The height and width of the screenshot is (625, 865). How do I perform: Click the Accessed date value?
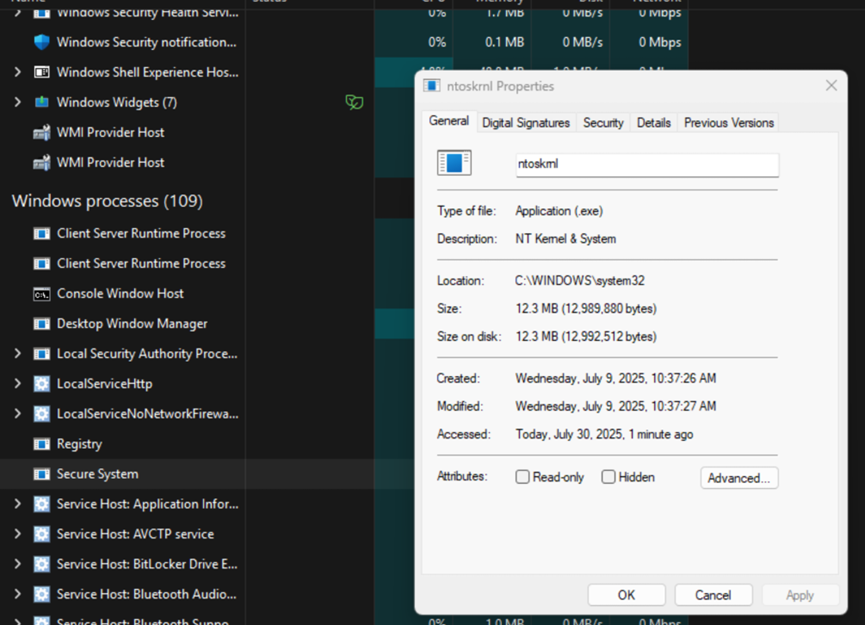604,435
